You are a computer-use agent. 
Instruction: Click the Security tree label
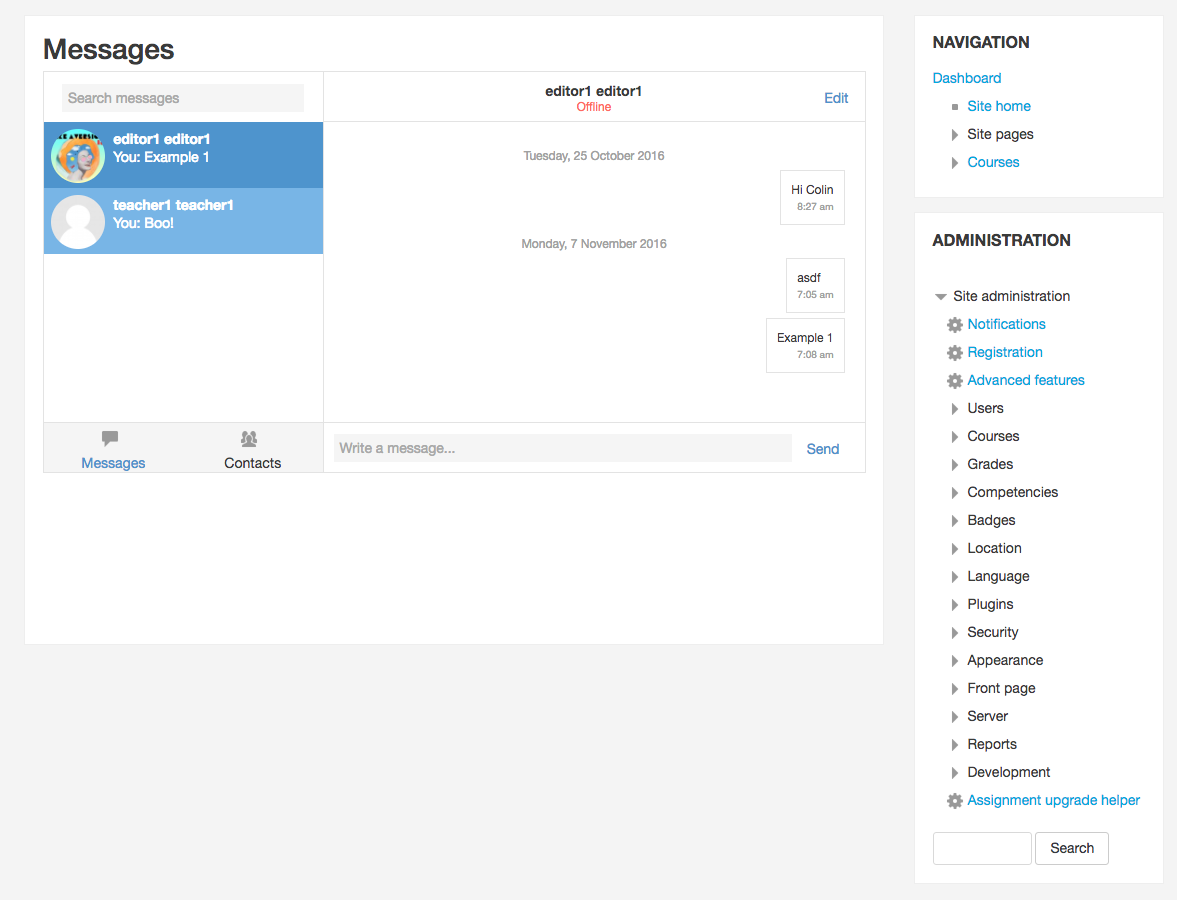992,632
